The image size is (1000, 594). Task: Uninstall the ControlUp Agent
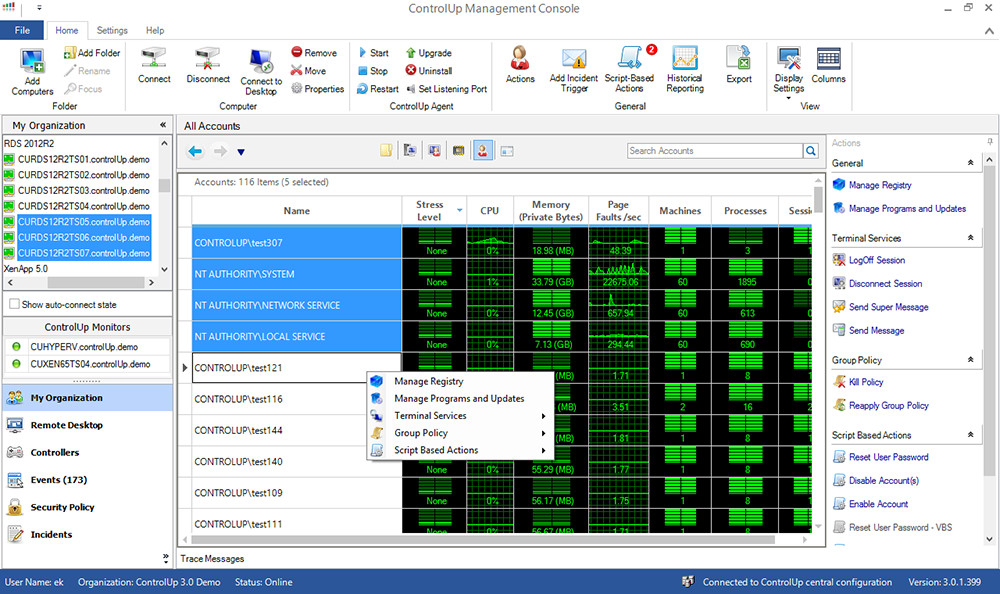tap(429, 71)
